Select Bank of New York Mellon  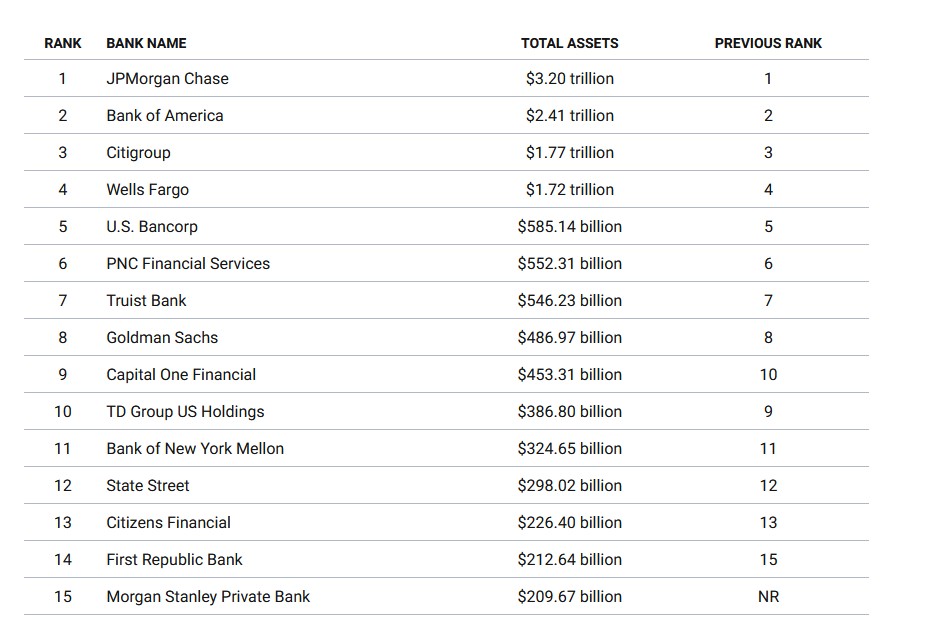tap(195, 449)
